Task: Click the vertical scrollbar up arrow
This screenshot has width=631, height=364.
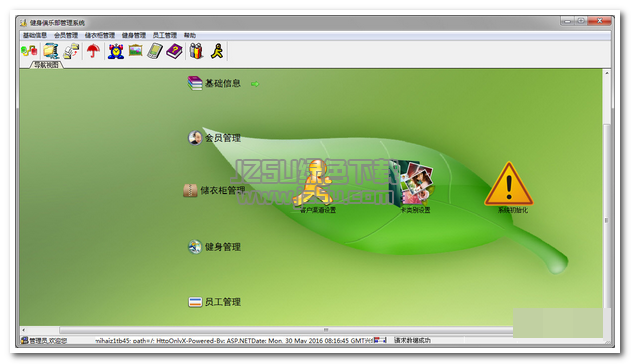Action: point(606,73)
